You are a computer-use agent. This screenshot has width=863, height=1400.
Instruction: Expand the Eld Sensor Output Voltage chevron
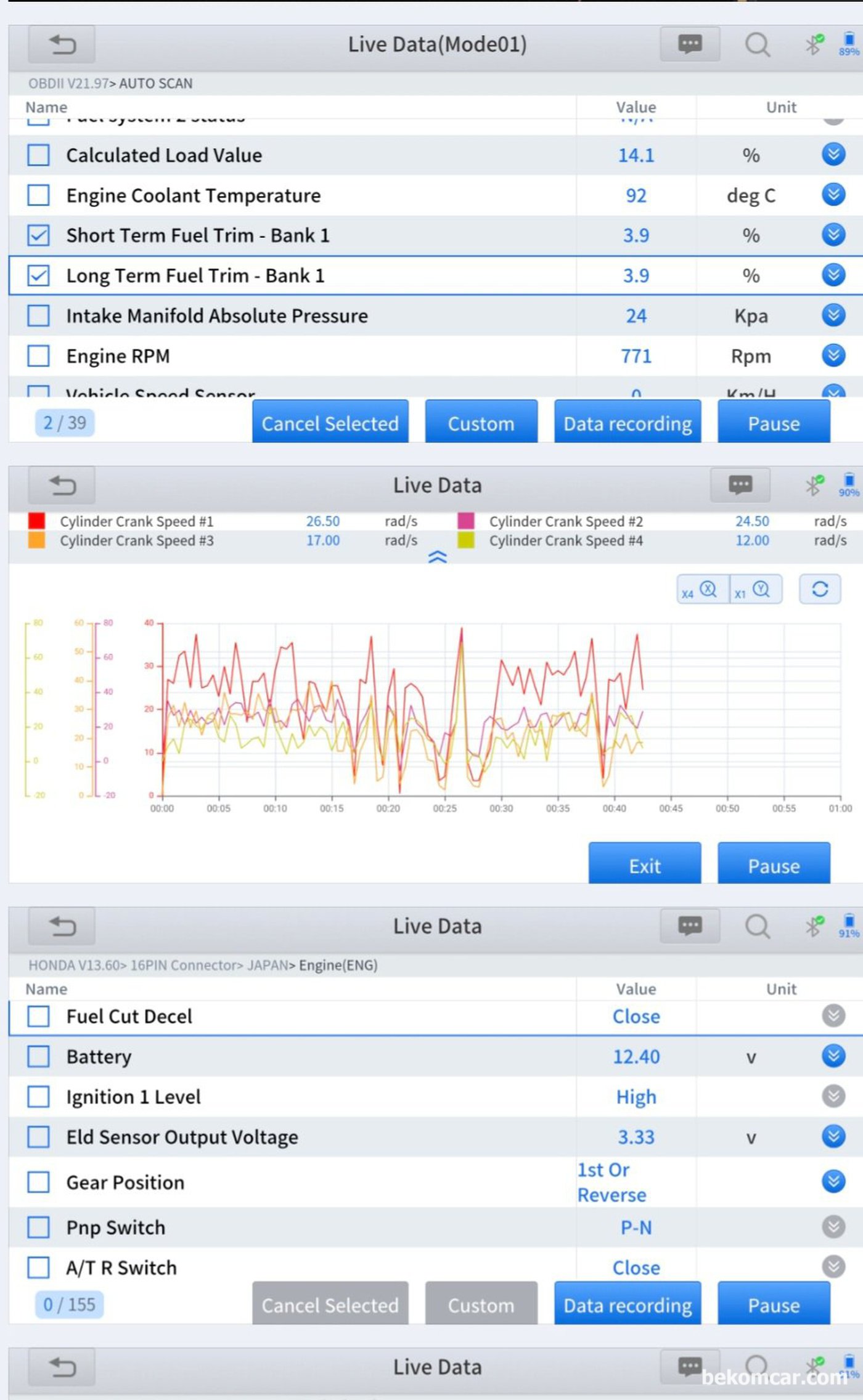[x=833, y=1136]
